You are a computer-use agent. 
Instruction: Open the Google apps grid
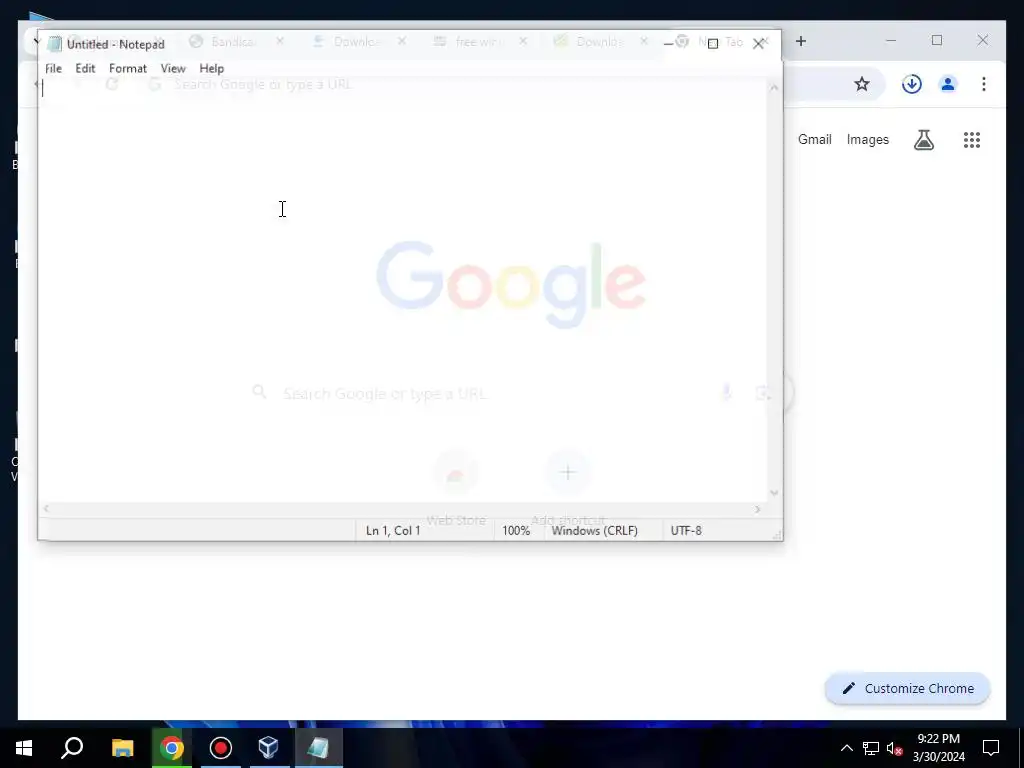972,140
